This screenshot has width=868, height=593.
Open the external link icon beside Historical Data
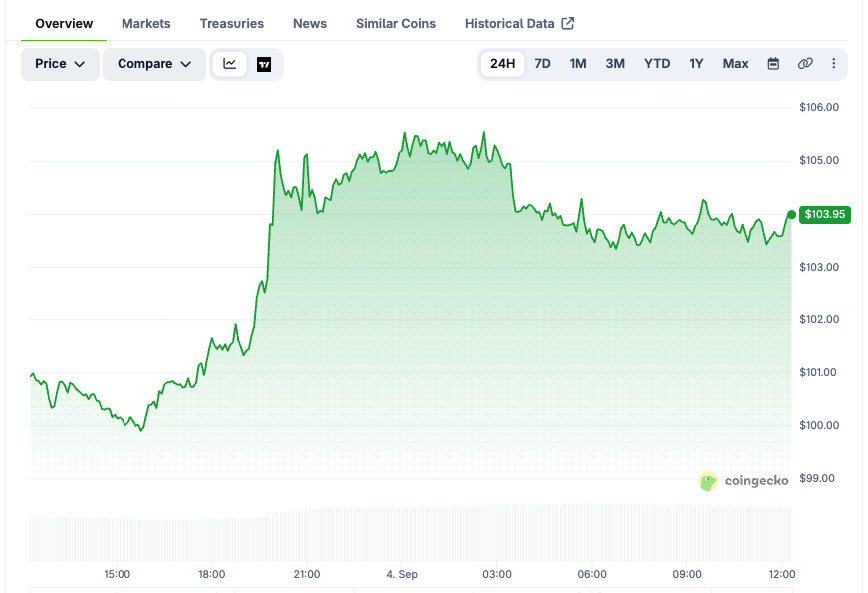(x=567, y=23)
